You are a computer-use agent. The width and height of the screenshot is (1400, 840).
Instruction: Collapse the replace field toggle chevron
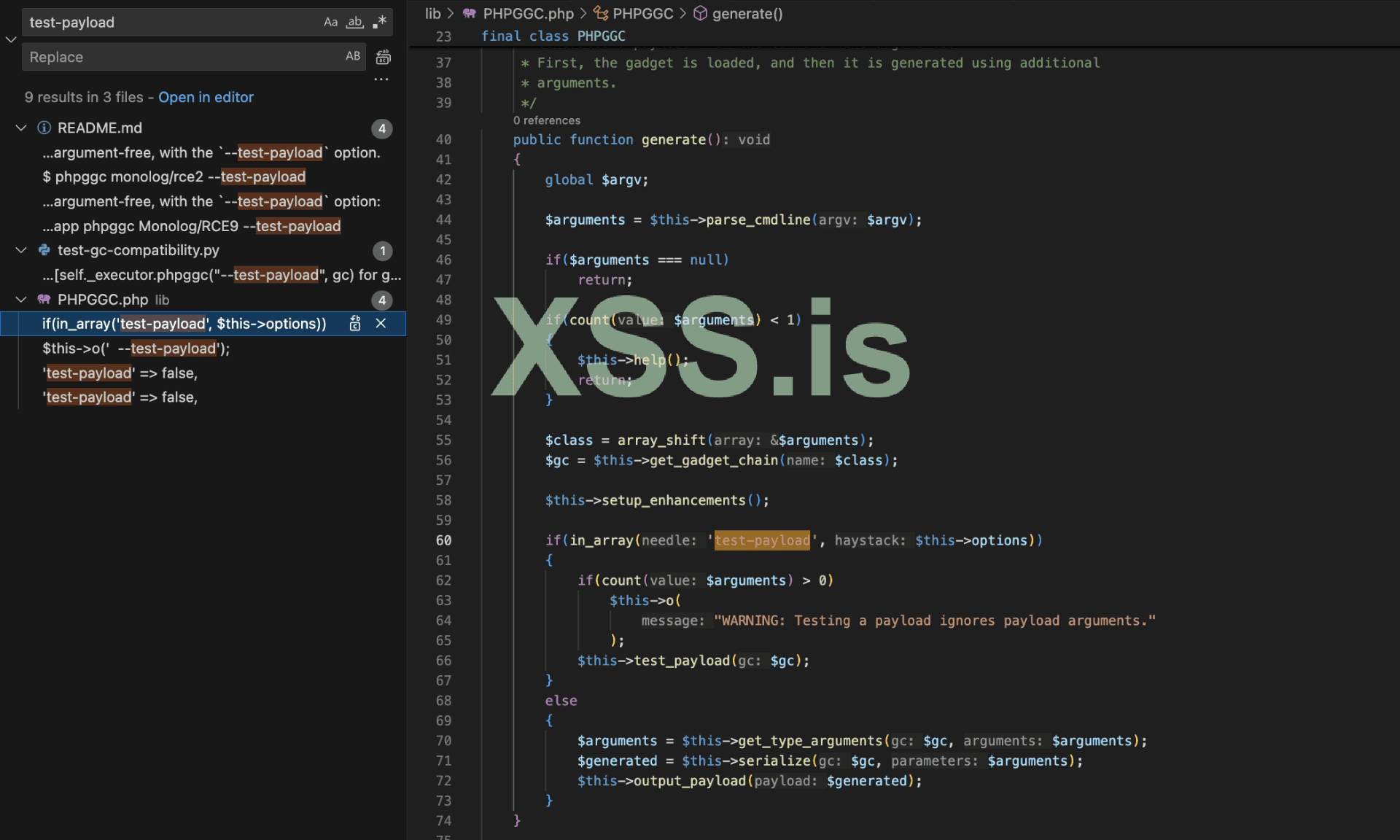click(11, 39)
